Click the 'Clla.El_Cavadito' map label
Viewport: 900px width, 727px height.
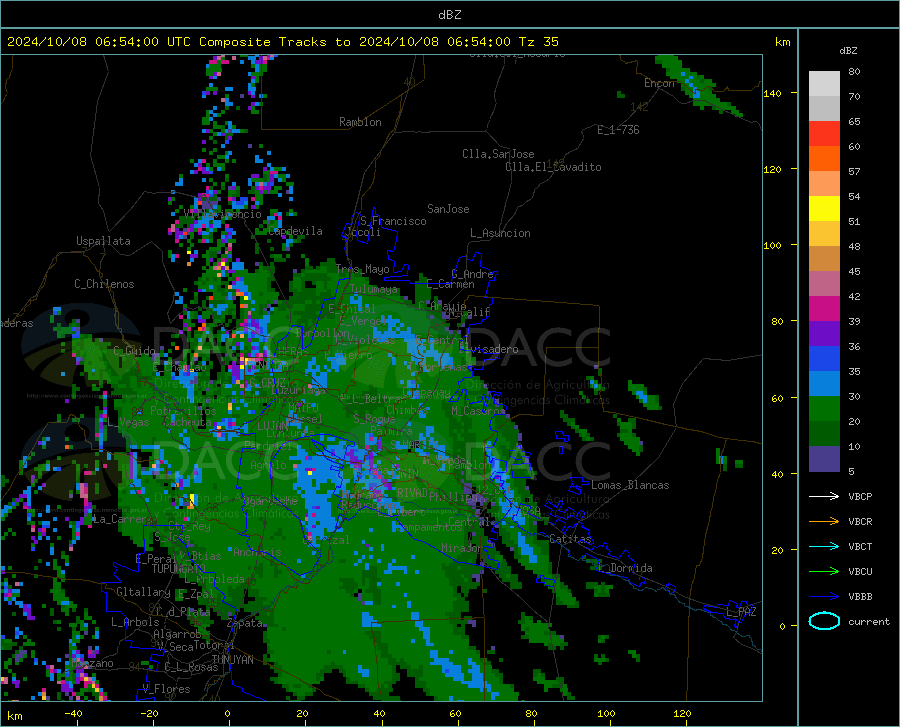click(x=553, y=168)
